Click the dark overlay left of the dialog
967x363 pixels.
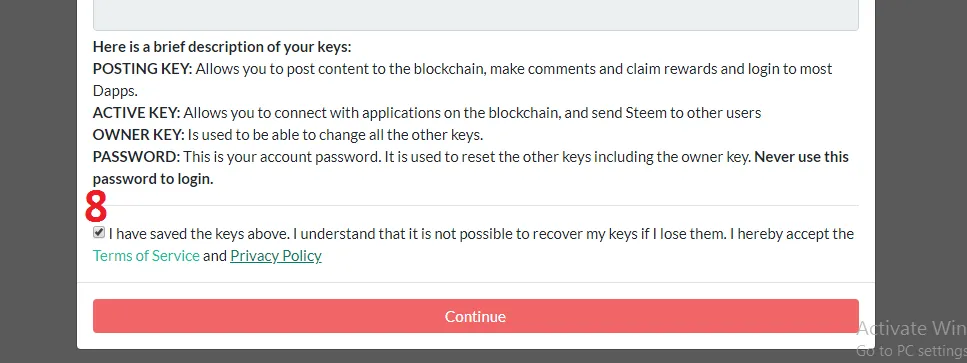pos(38,181)
